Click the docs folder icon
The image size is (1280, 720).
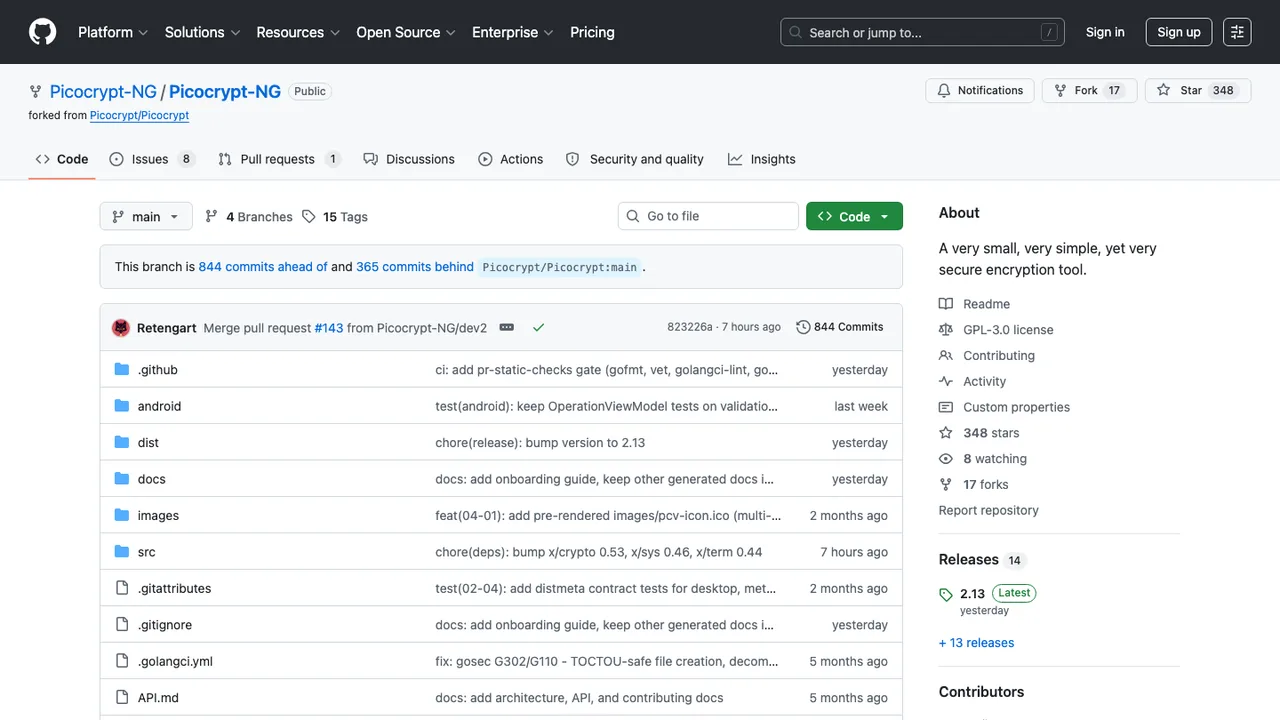click(x=122, y=479)
